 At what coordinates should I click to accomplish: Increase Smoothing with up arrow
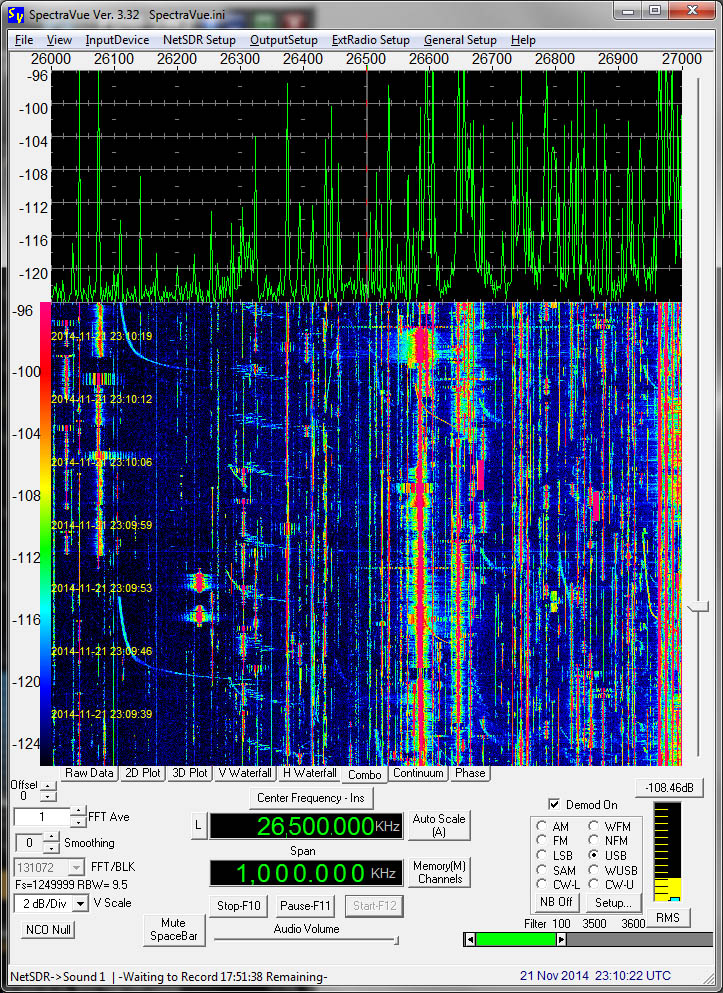[x=51, y=838]
